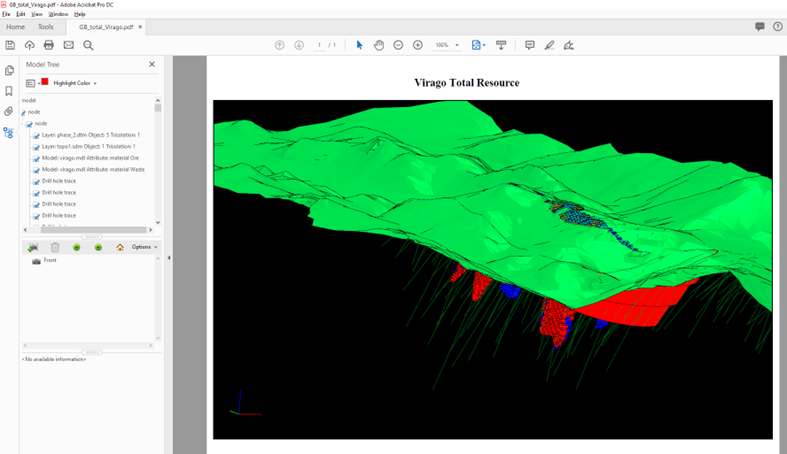Open Page Thumbnails sidebar icon

pos(9,70)
